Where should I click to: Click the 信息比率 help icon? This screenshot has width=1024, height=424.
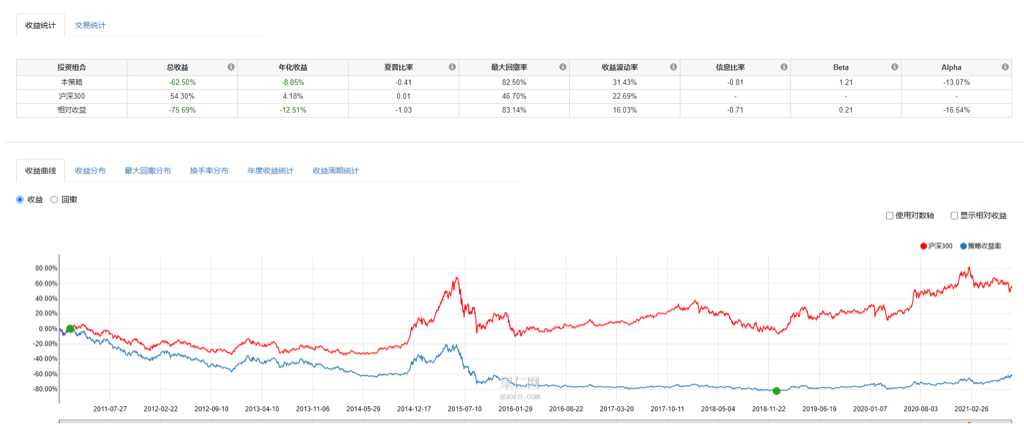[784, 67]
